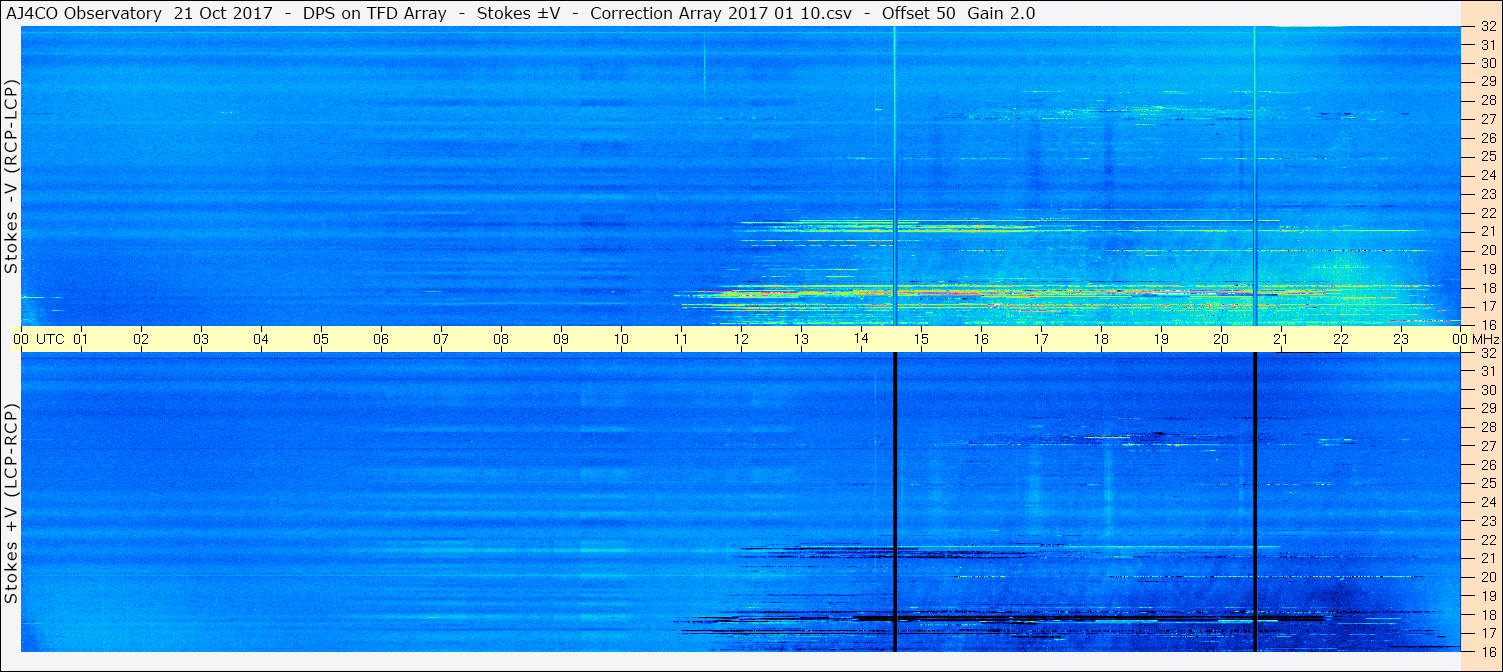Select the 07 hour tick on the time axis
Screen dimensions: 1503x672
441,339
